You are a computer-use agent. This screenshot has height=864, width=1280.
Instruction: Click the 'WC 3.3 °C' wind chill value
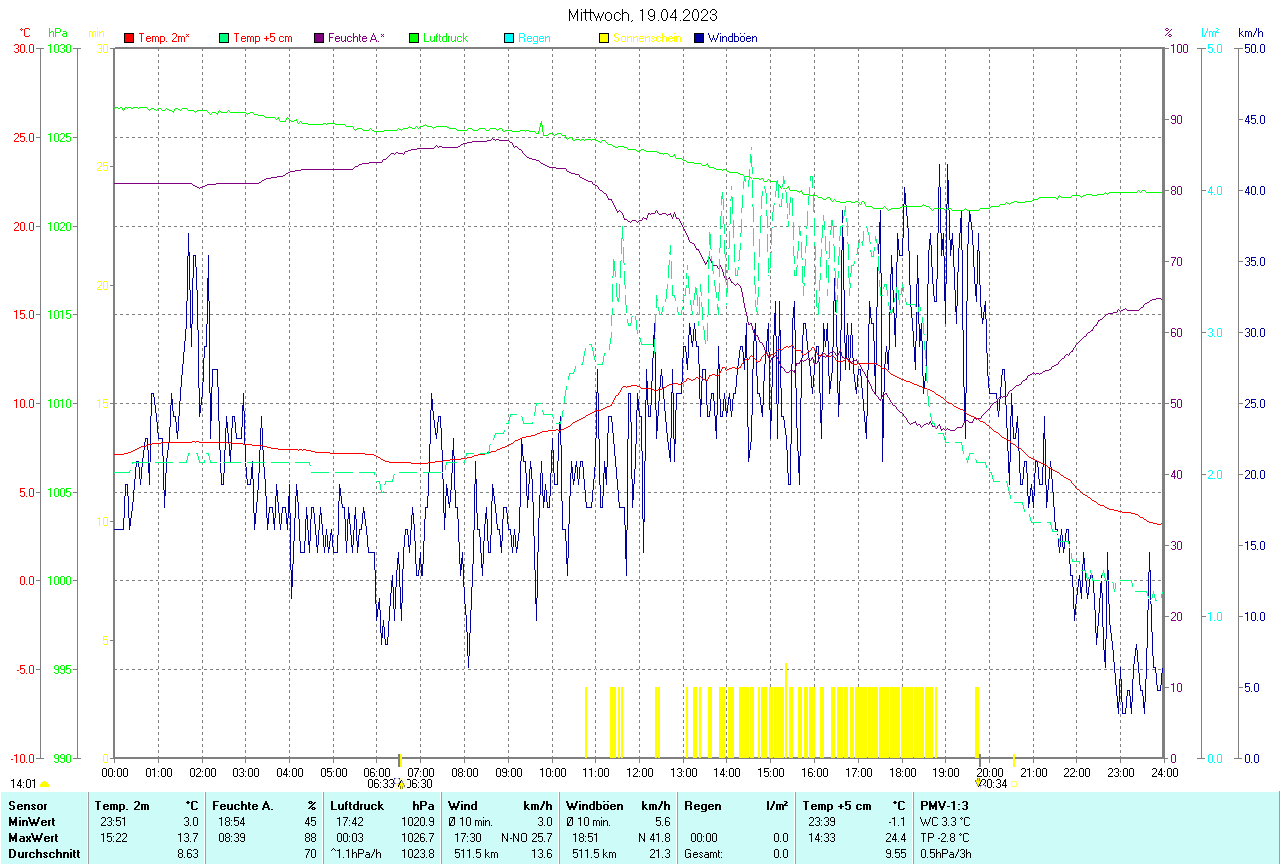(x=945, y=821)
